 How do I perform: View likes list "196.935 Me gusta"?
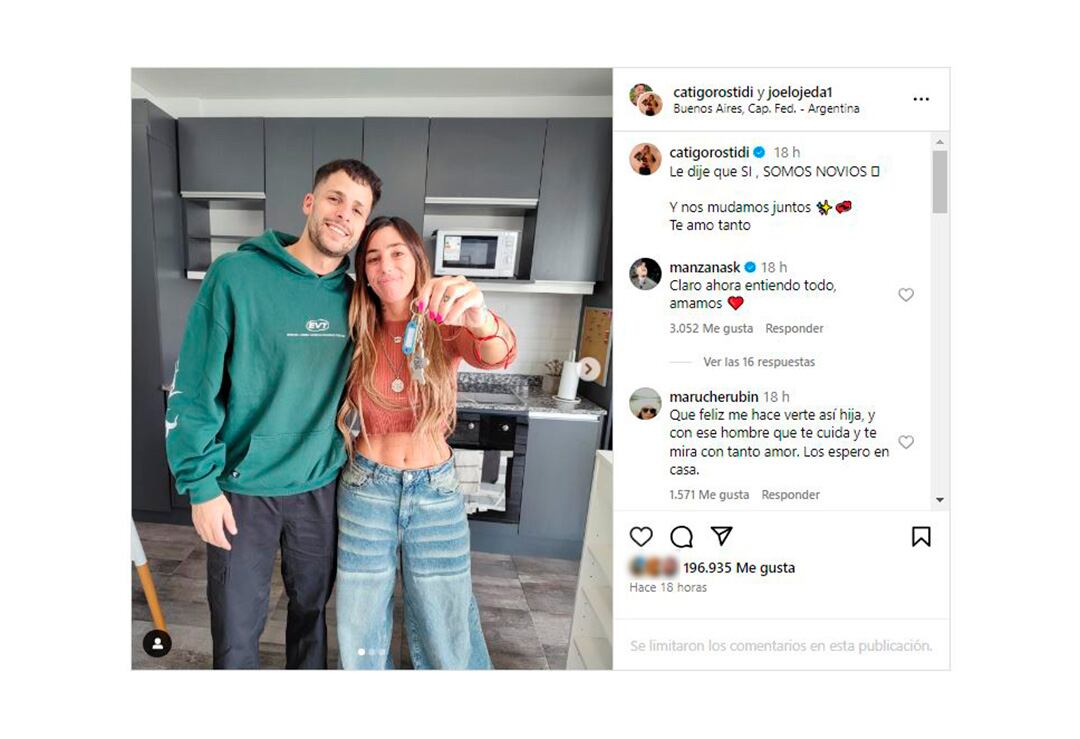[x=738, y=568]
